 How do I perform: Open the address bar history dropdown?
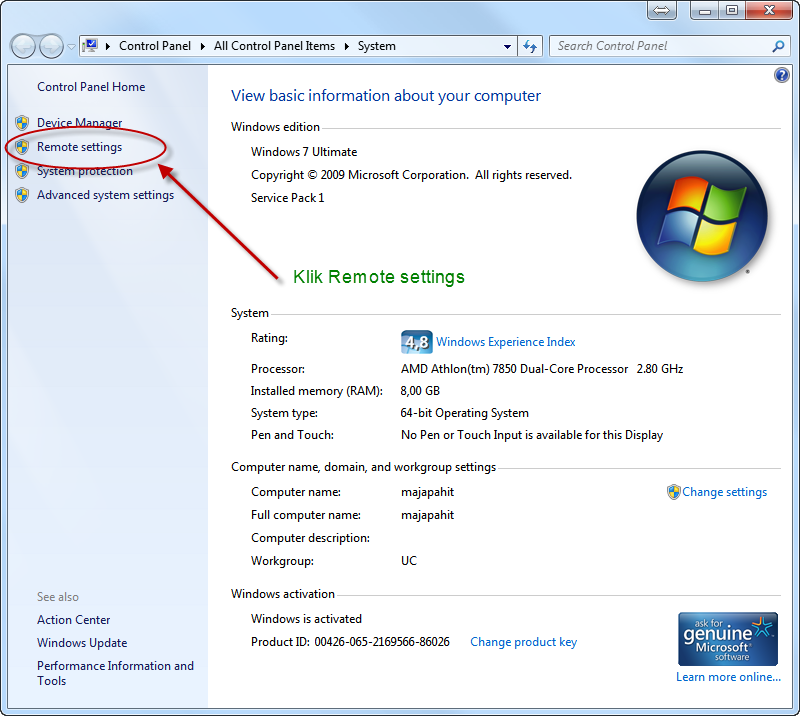tap(506, 46)
